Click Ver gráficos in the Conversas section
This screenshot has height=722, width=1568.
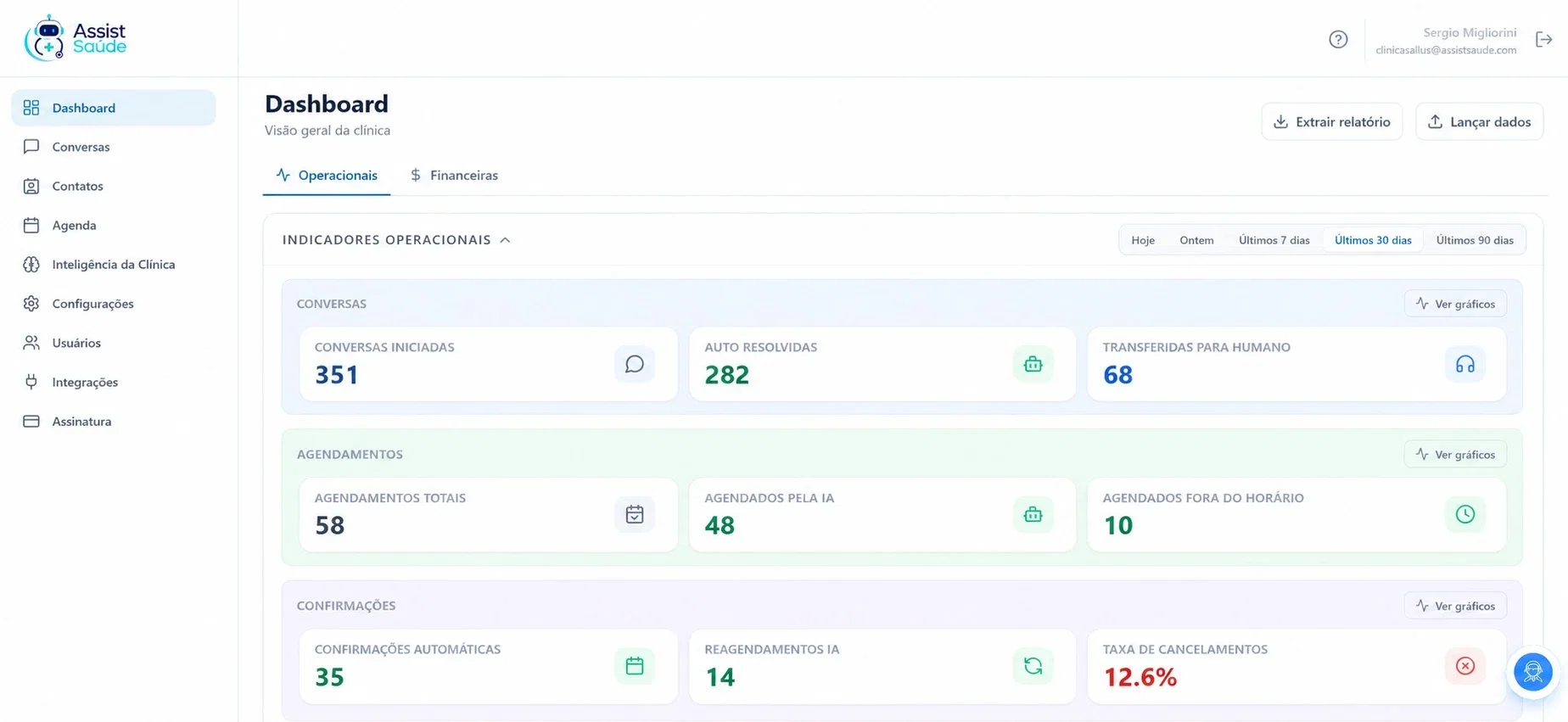coord(1455,304)
